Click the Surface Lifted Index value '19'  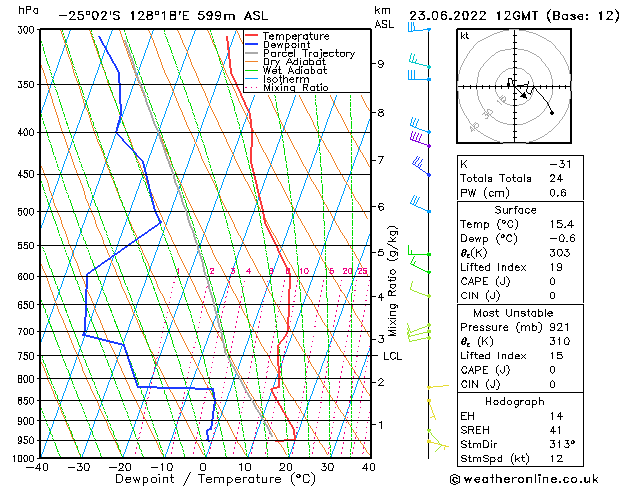click(556, 267)
